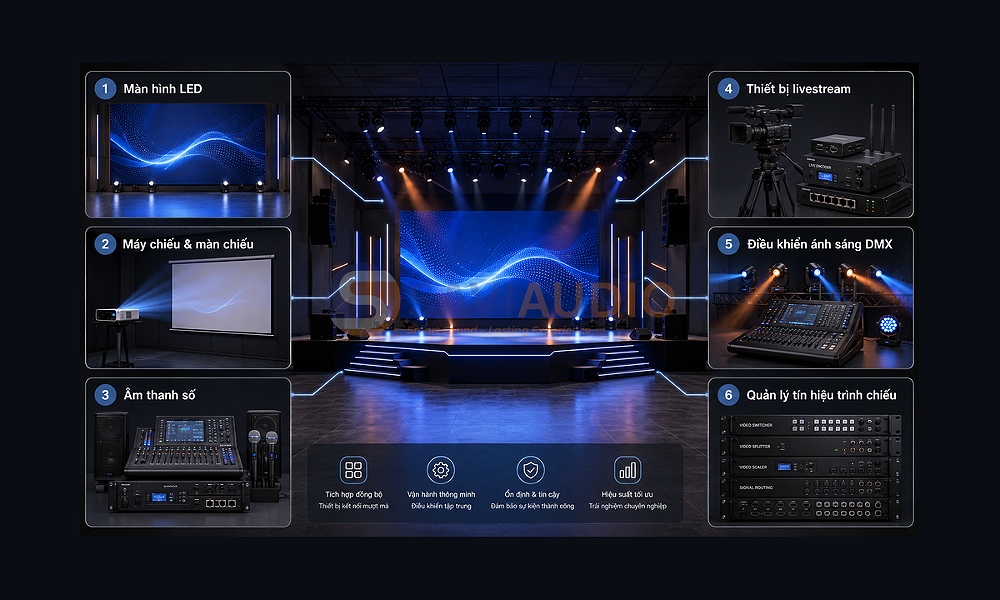The height and width of the screenshot is (600, 1000).
Task: Open the digital audio mixer picture in card 3
Action: point(184,446)
